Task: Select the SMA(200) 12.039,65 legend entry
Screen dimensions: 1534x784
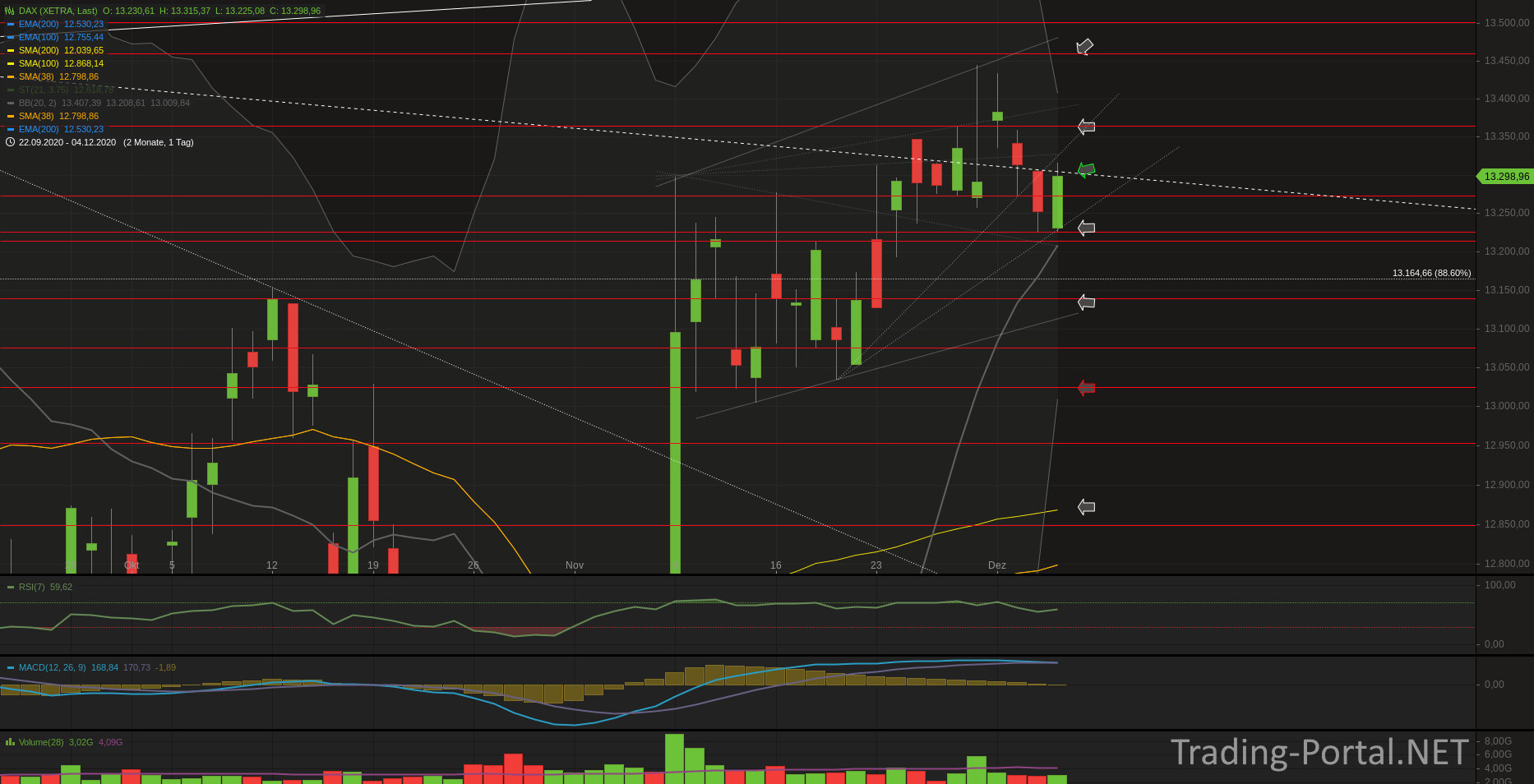Action: point(61,50)
